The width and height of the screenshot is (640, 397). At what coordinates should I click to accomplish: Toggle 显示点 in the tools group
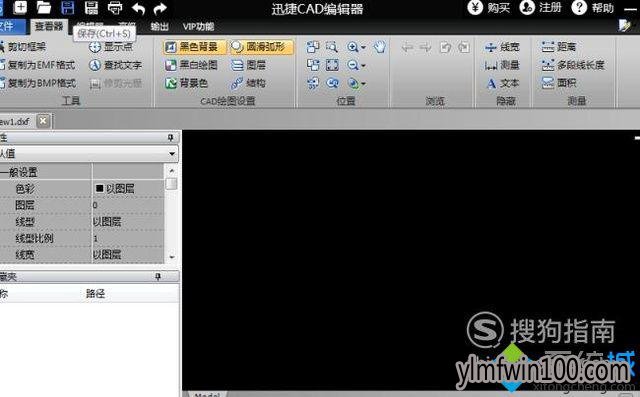pos(111,47)
